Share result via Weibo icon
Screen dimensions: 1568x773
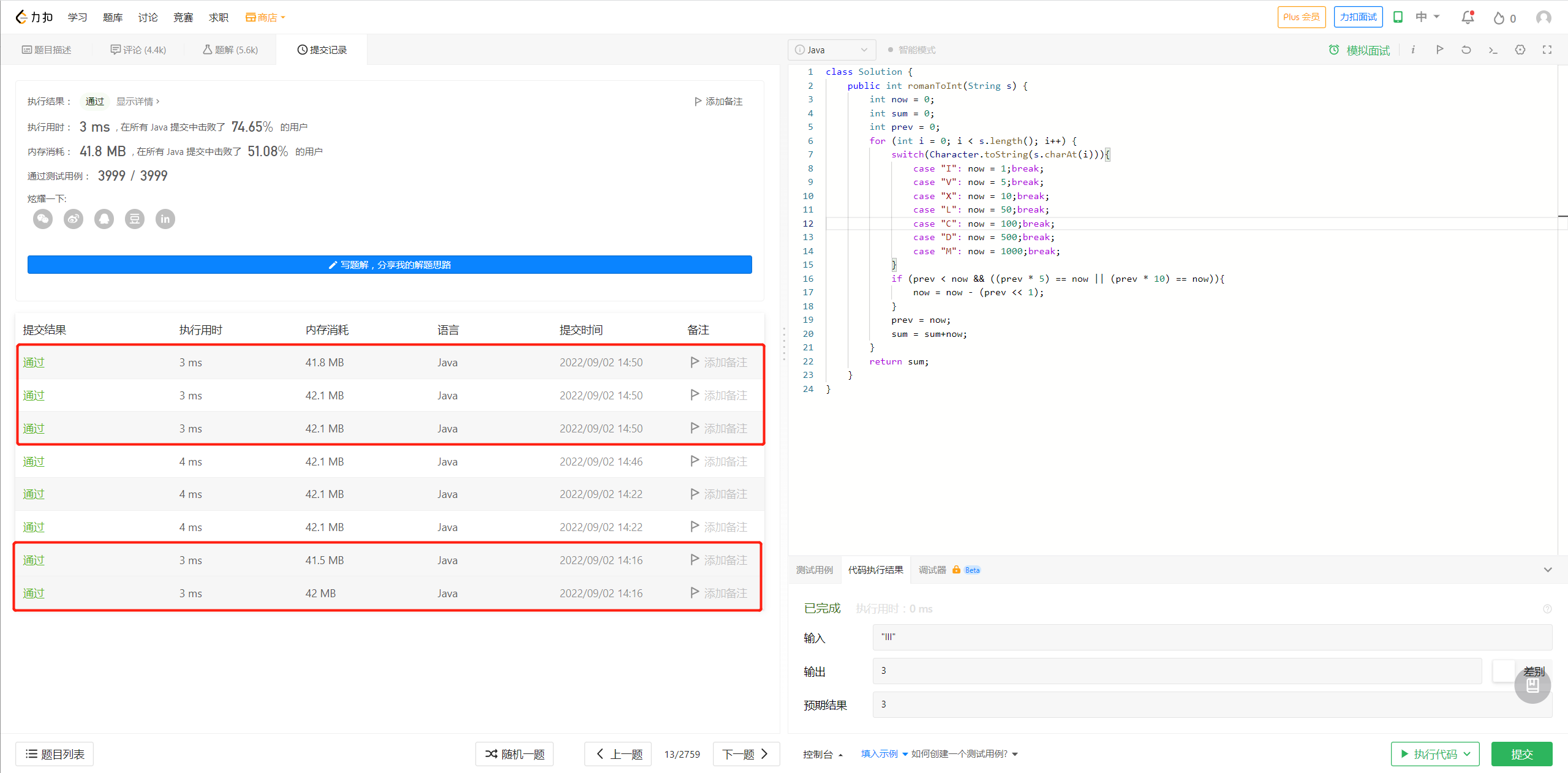pos(73,219)
